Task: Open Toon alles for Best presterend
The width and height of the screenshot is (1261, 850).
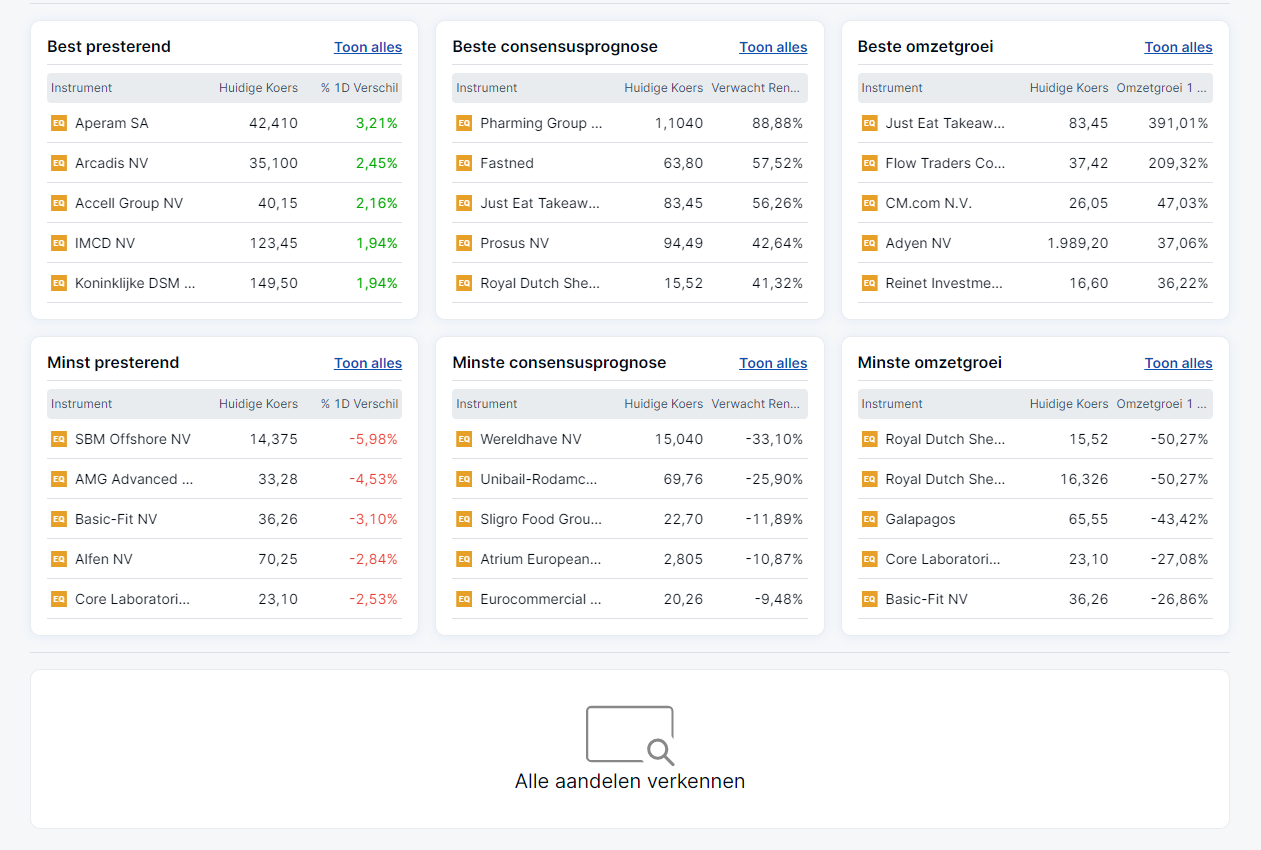Action: coord(368,47)
